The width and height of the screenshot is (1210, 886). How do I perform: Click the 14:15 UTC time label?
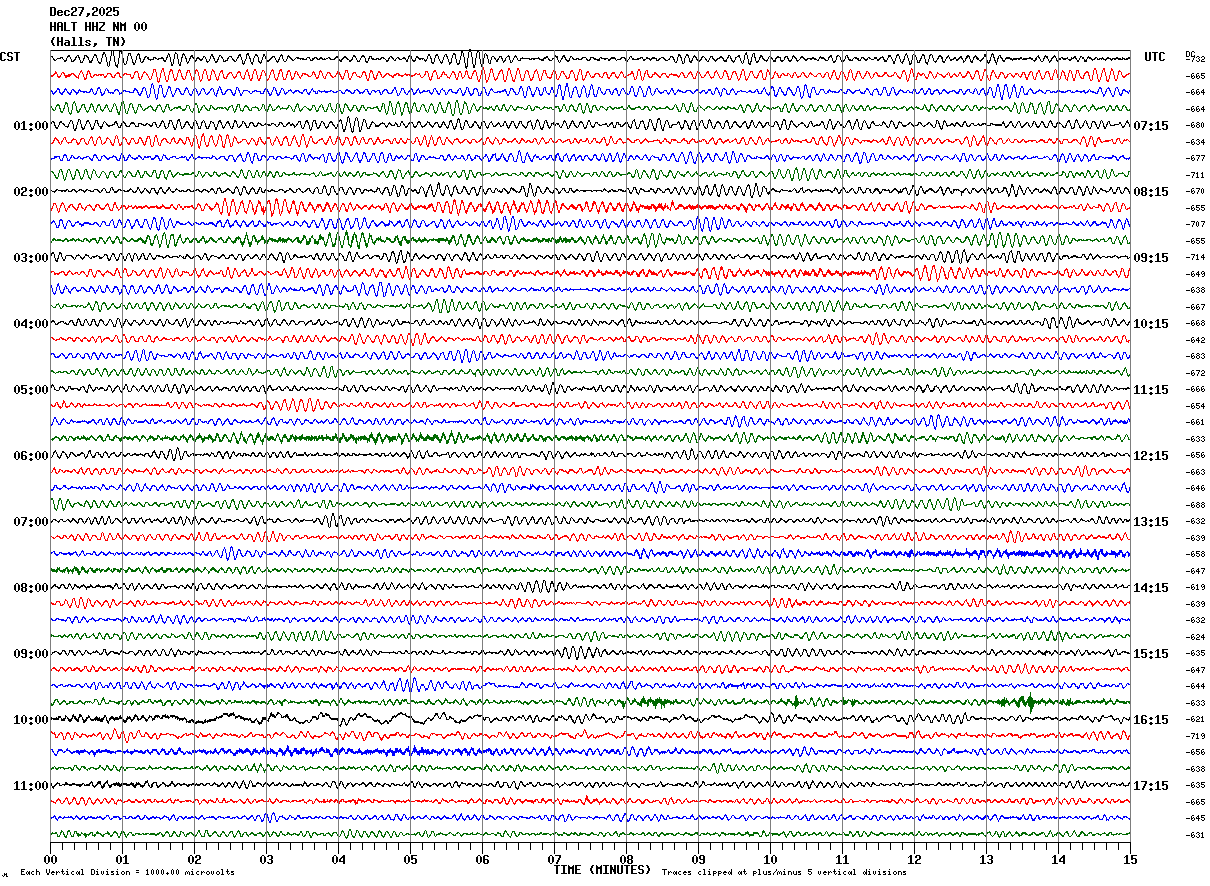pyautogui.click(x=1151, y=588)
